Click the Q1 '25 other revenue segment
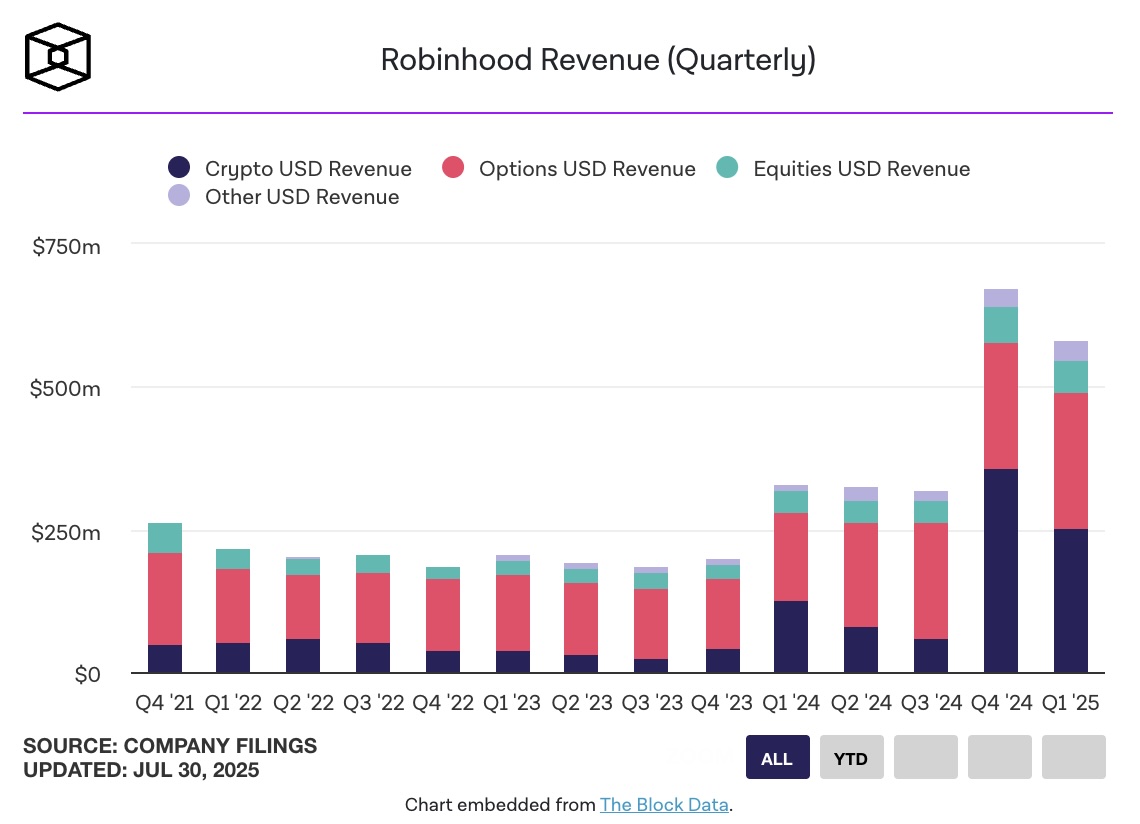The height and width of the screenshot is (824, 1140). [x=1070, y=351]
